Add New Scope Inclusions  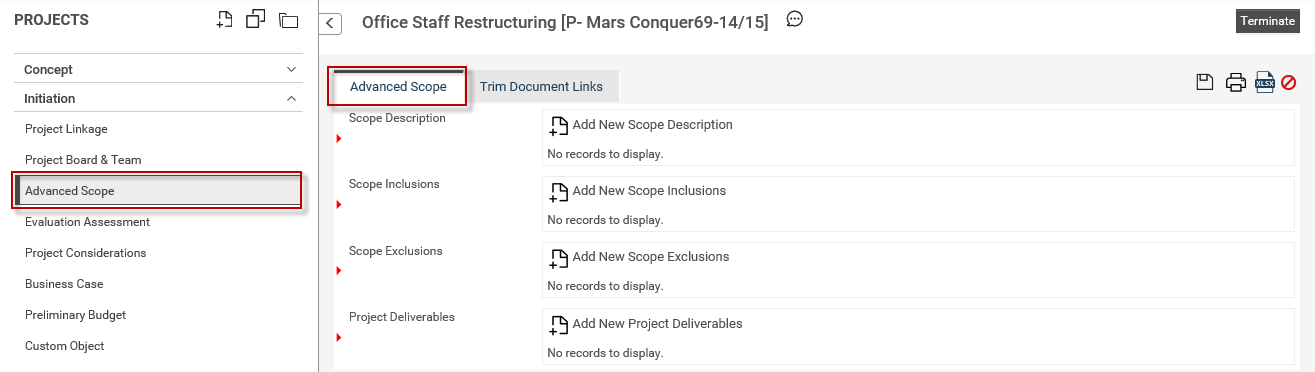(638, 190)
